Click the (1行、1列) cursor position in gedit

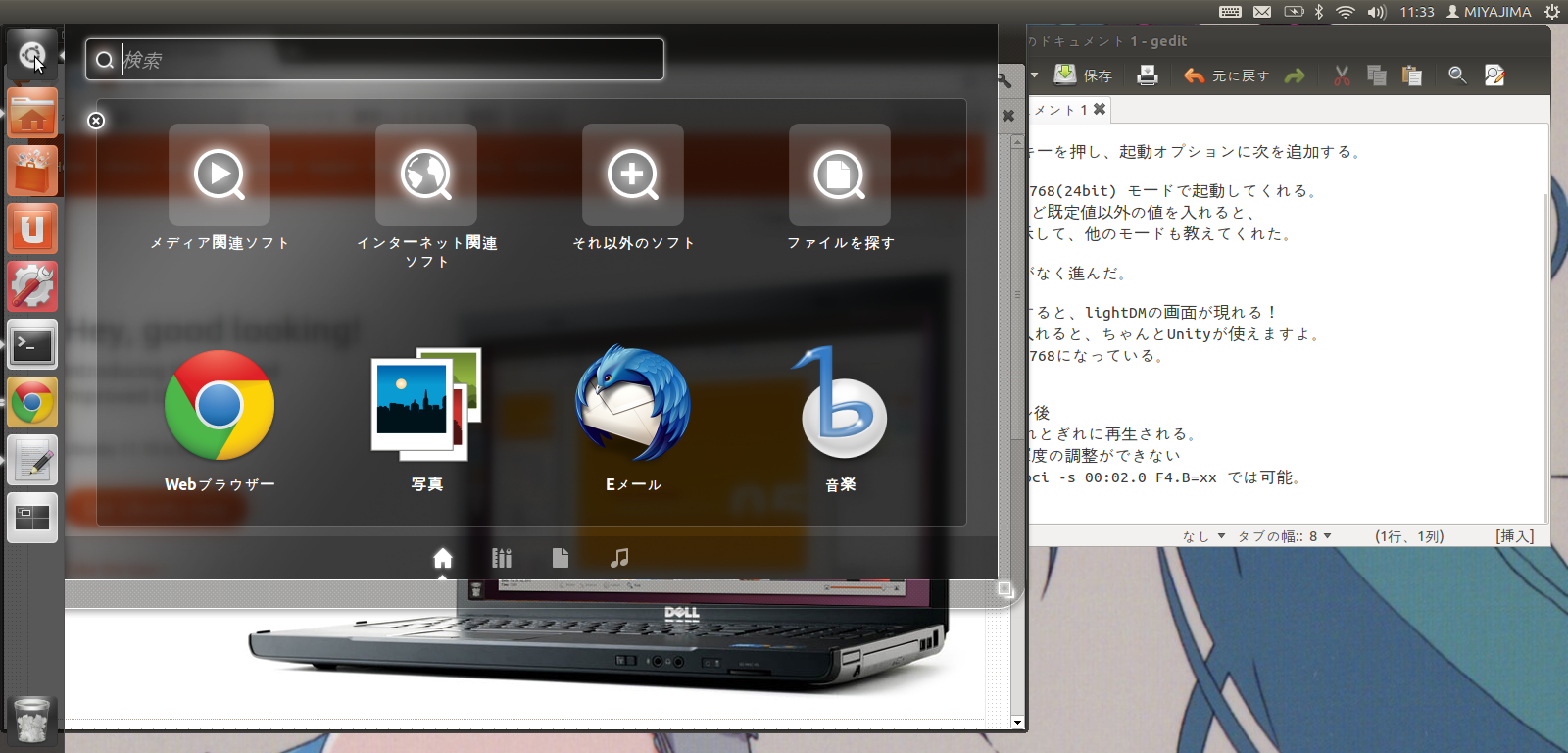[1409, 536]
